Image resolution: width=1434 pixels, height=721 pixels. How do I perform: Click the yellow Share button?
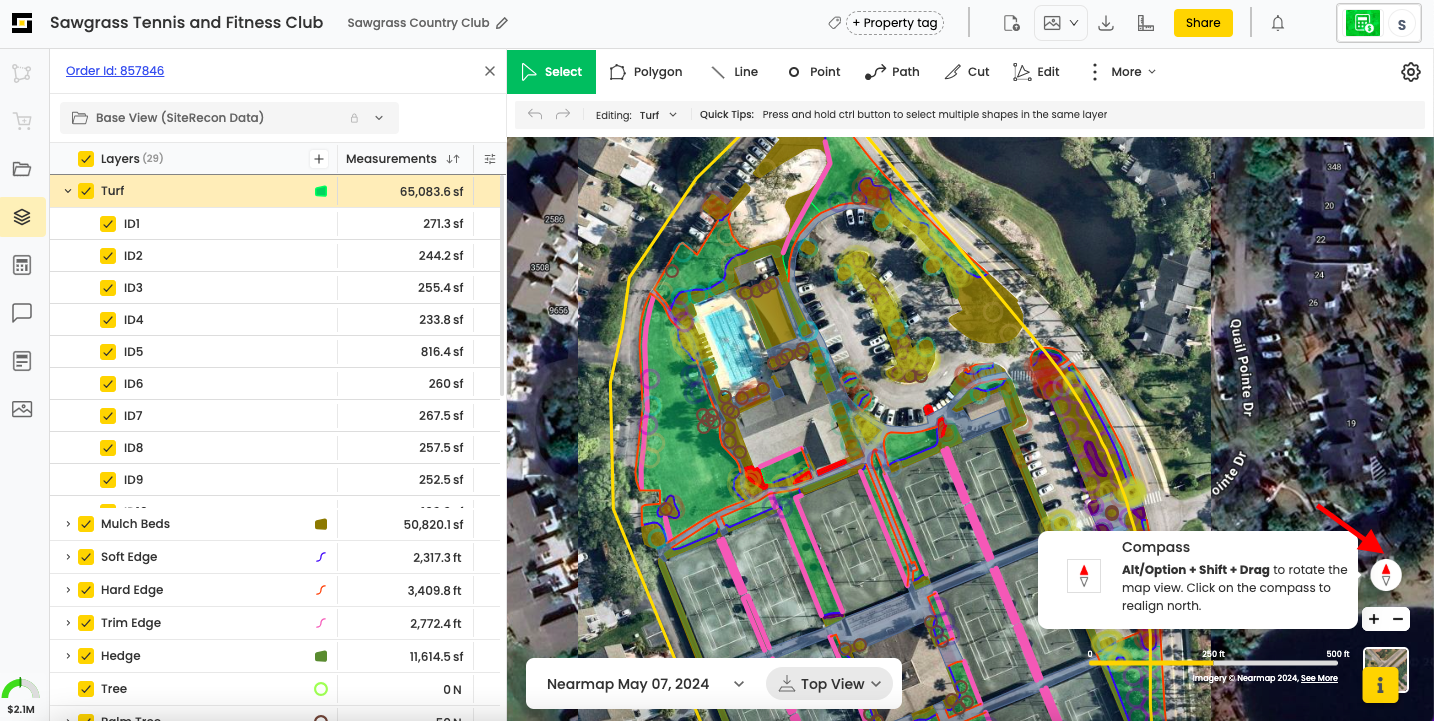click(x=1203, y=23)
